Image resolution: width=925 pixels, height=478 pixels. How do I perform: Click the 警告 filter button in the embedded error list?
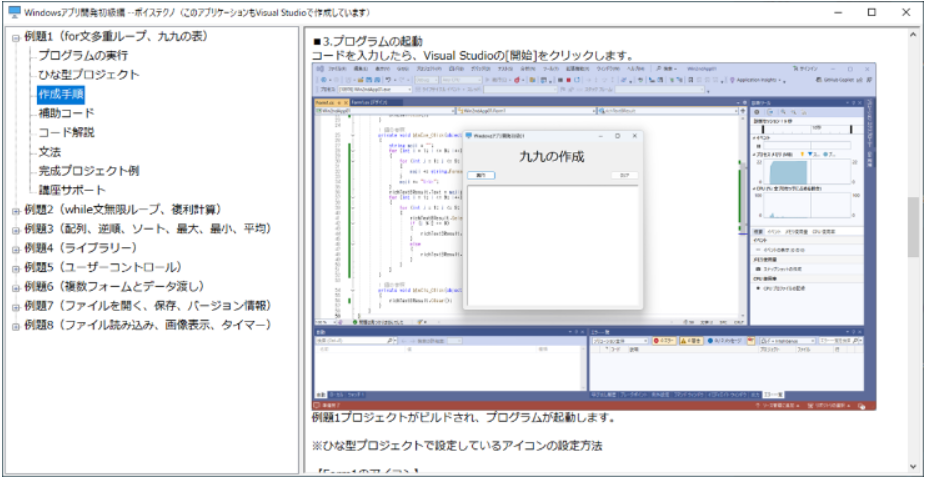[691, 341]
